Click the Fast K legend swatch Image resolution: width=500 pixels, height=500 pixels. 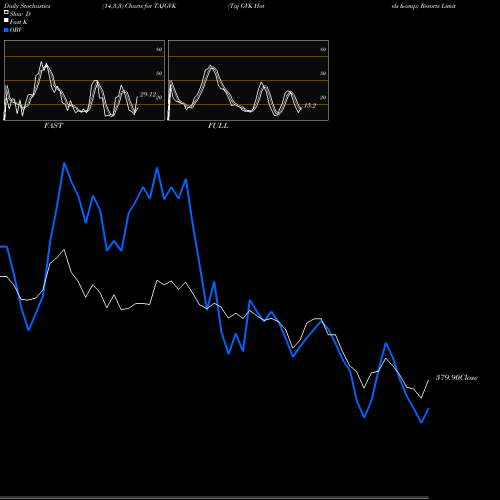6,20
